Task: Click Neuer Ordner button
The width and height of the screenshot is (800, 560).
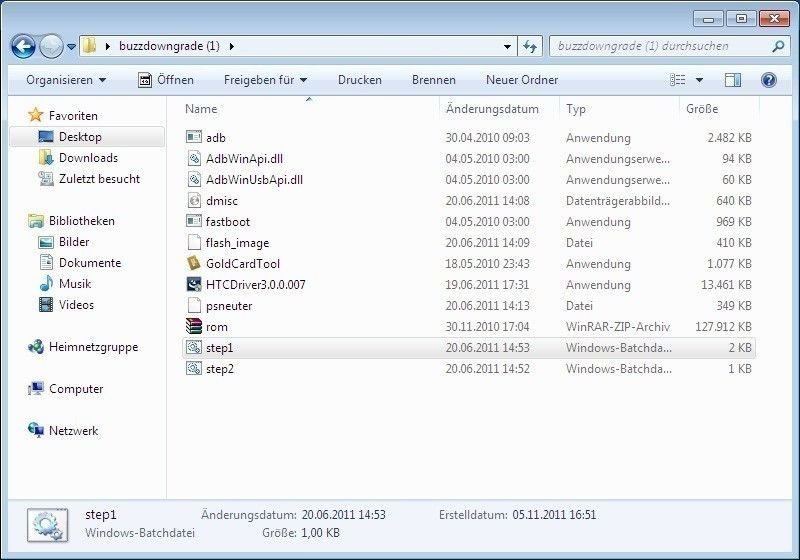Action: point(522,80)
